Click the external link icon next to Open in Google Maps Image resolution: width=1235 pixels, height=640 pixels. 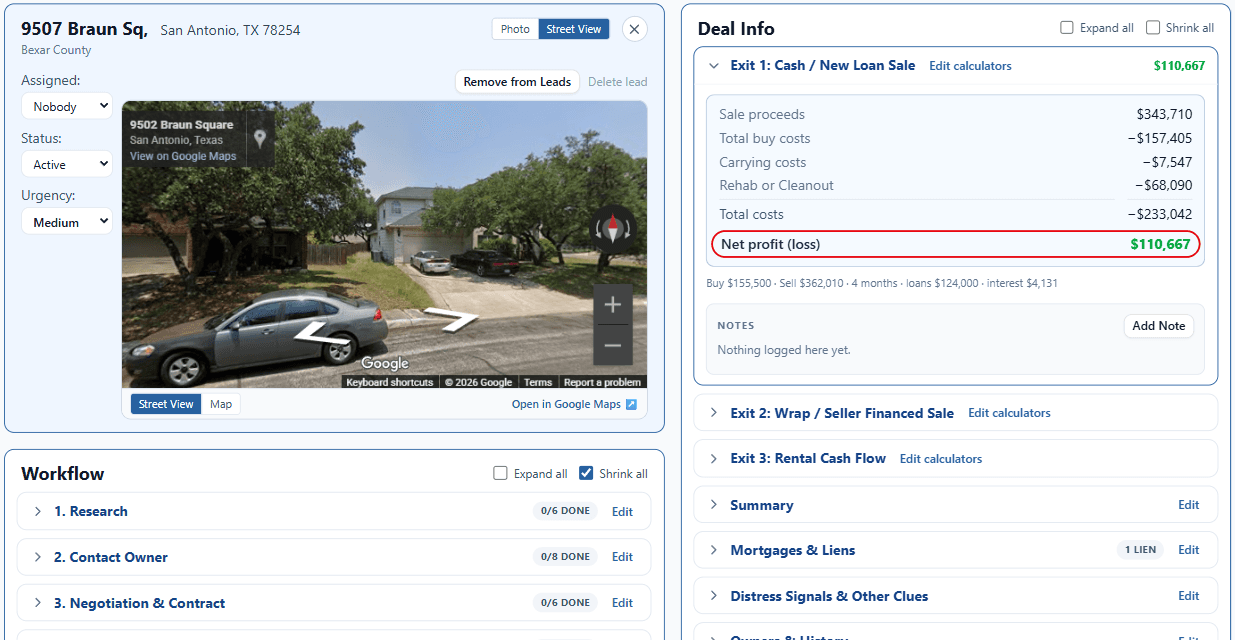click(631, 404)
